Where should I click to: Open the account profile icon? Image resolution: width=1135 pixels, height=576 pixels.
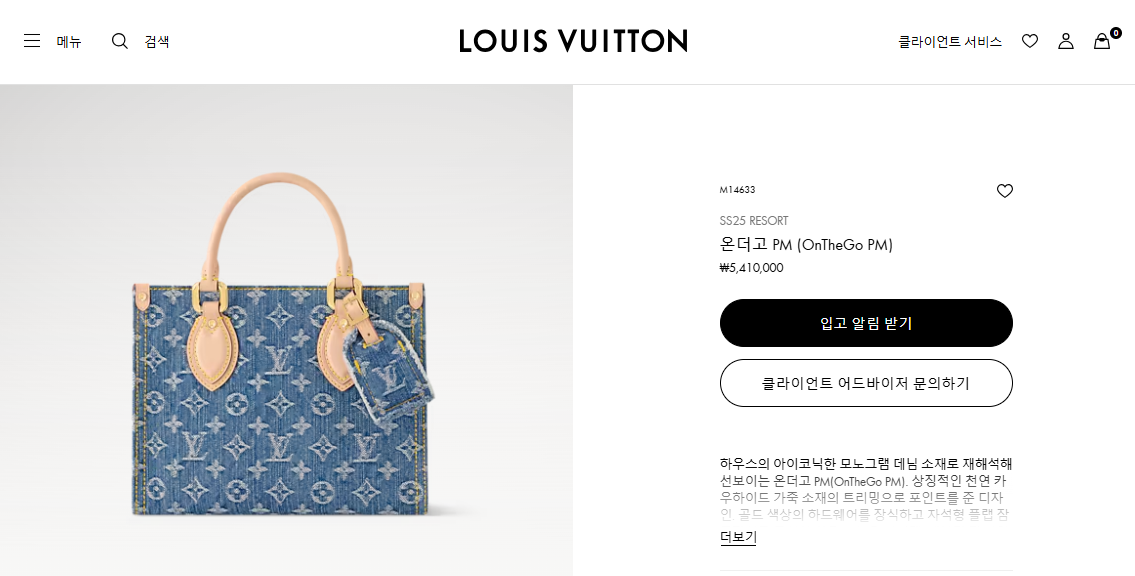click(x=1066, y=41)
